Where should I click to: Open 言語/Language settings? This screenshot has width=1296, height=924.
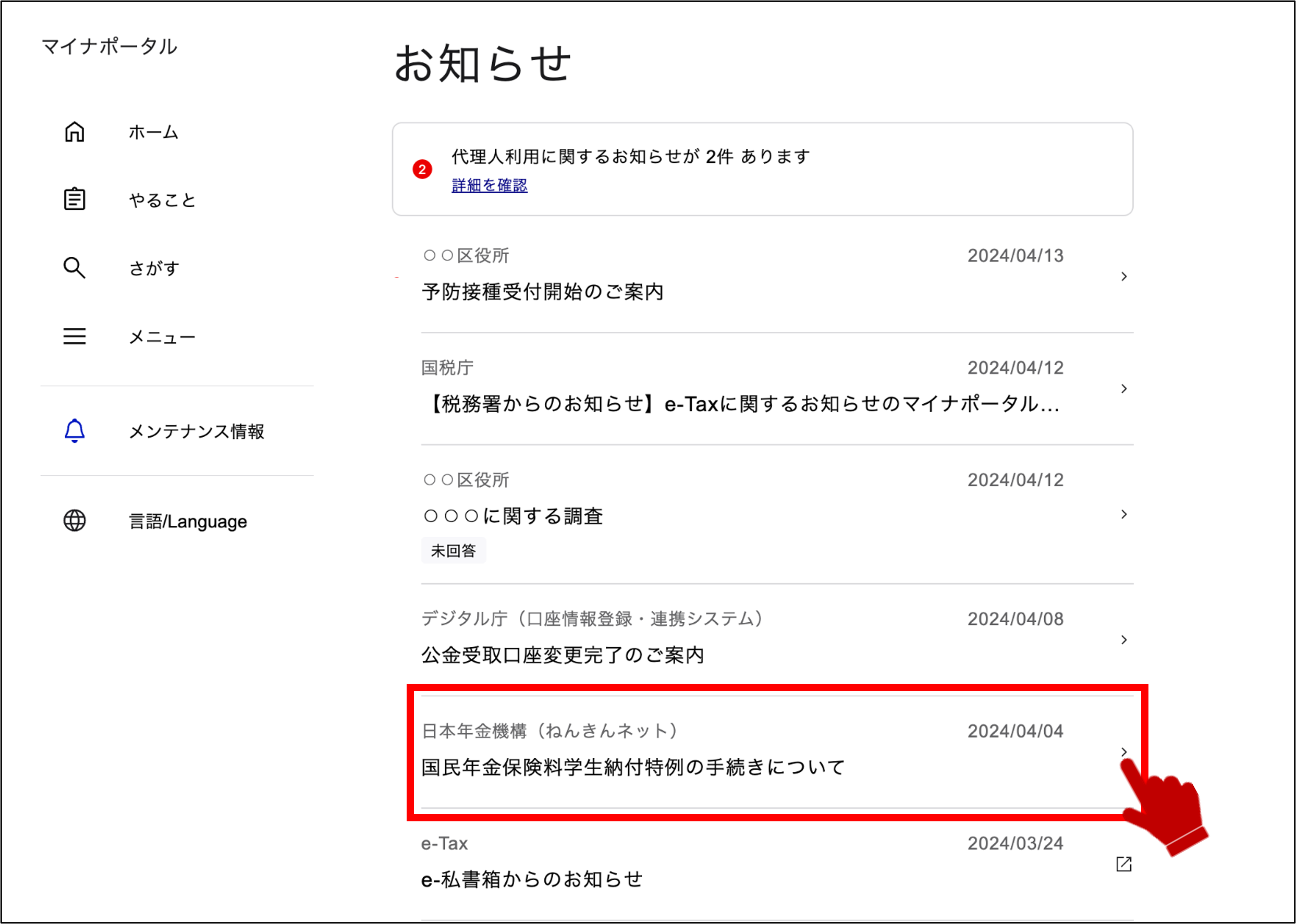point(188,521)
